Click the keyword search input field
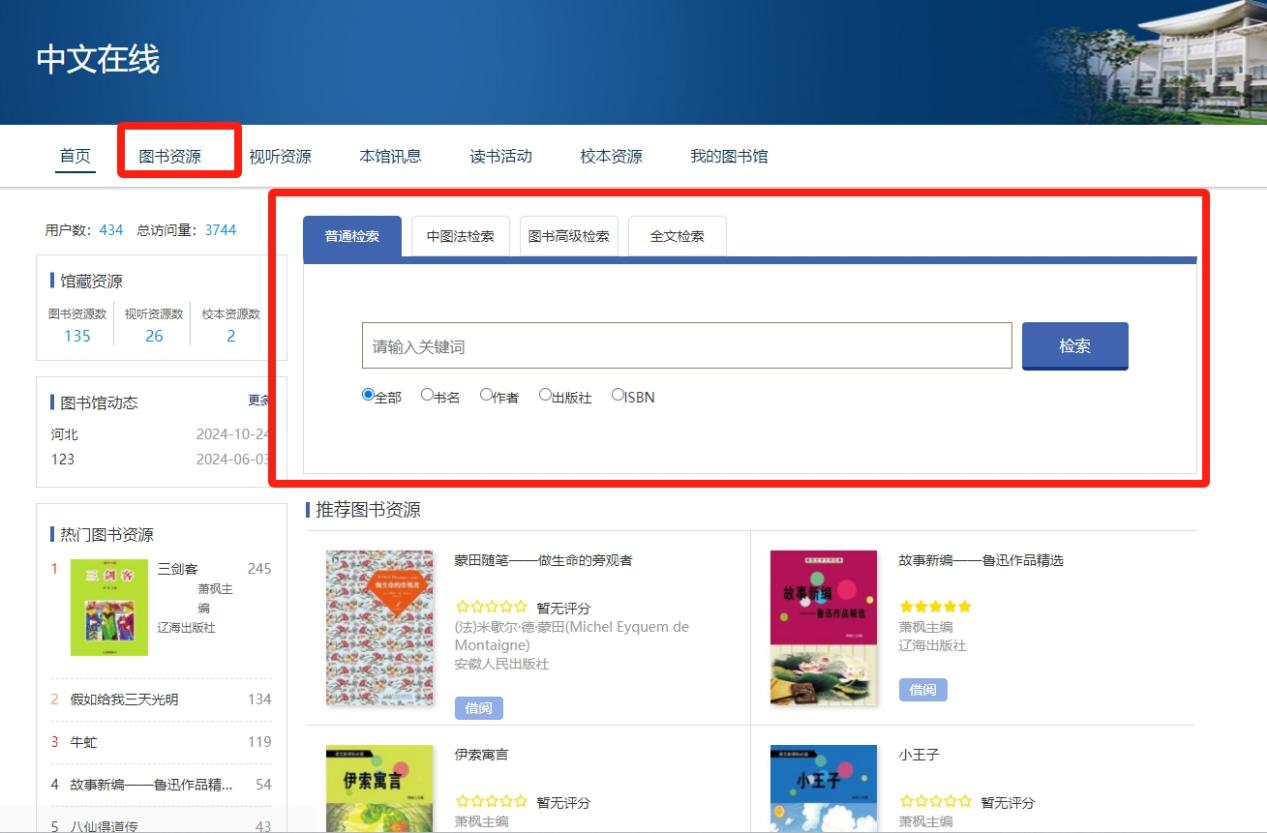 [x=686, y=346]
